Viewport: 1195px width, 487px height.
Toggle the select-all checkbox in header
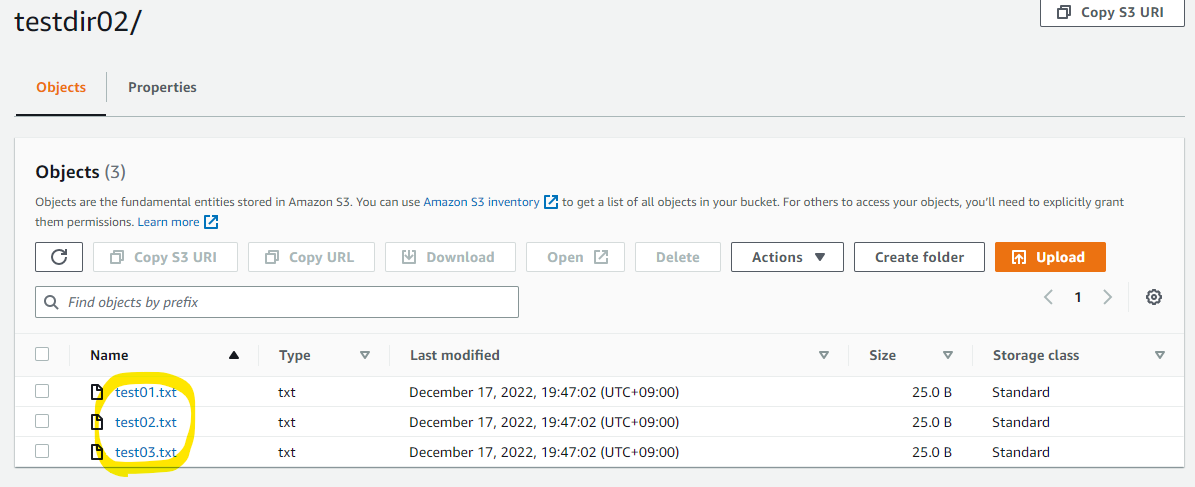click(42, 354)
